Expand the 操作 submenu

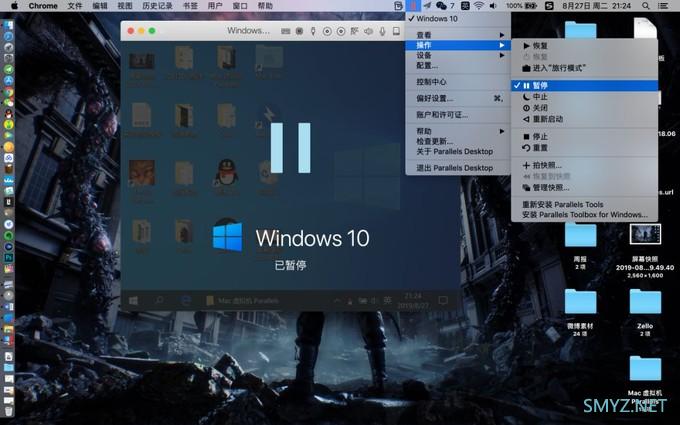click(x=458, y=45)
